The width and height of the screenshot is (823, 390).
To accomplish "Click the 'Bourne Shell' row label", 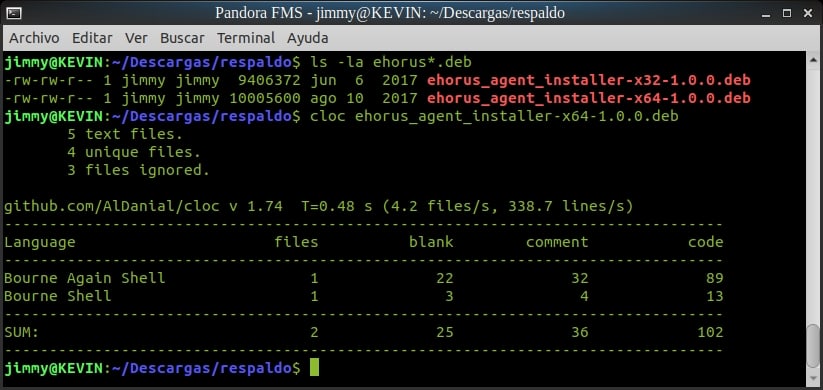I will pos(58,296).
